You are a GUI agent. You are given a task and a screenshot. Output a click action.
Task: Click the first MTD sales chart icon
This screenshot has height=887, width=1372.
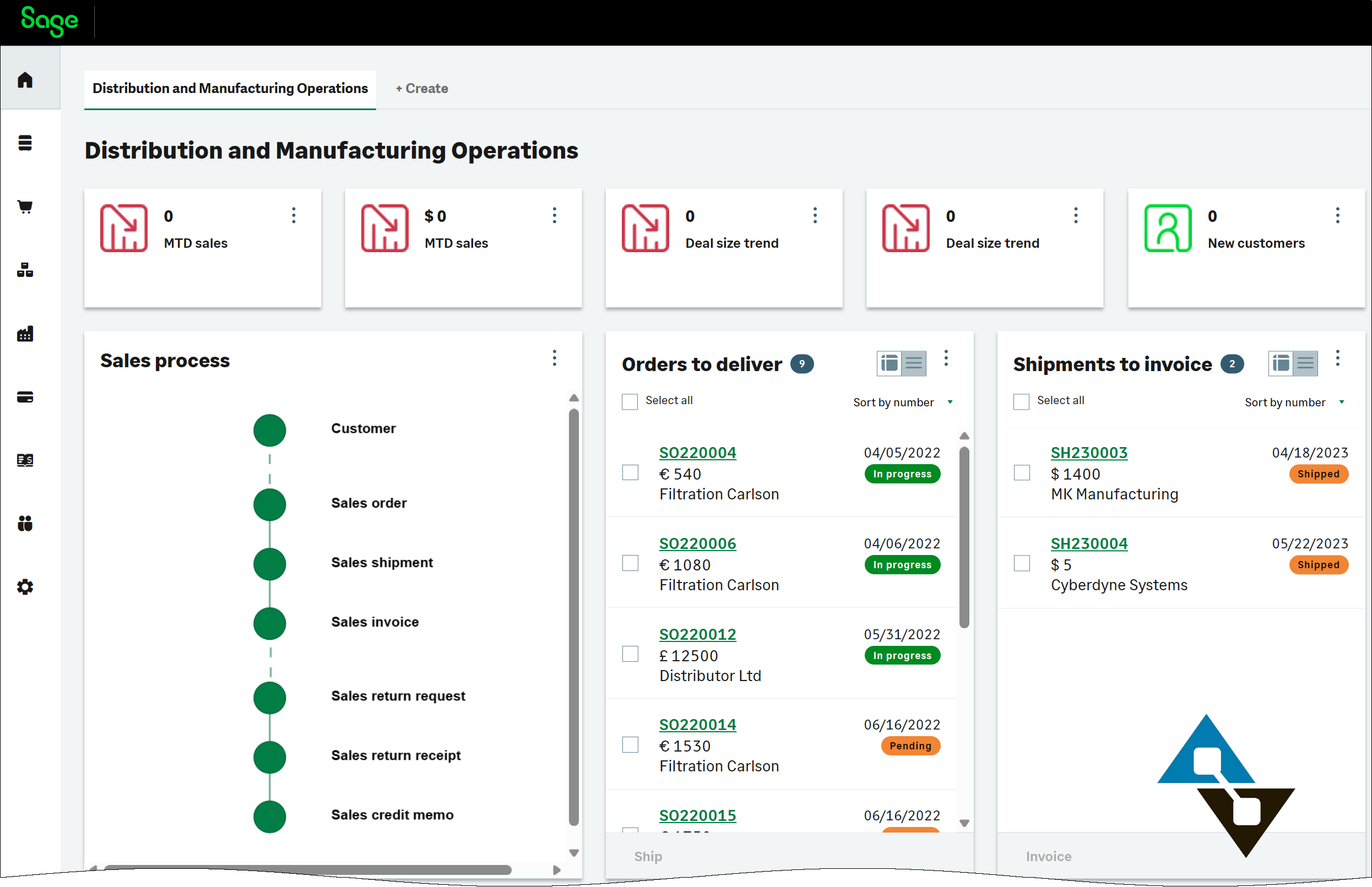point(124,228)
